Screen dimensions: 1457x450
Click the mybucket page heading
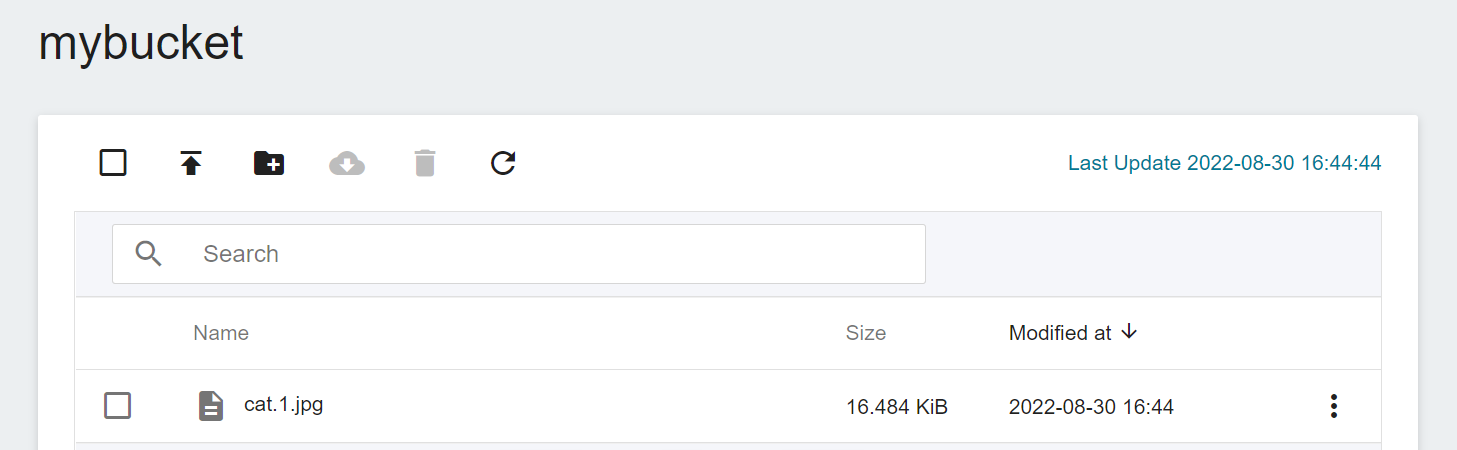(141, 43)
